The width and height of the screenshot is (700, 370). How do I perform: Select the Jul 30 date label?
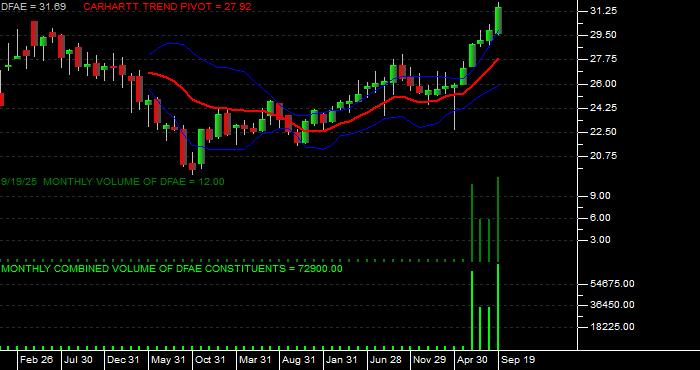(x=79, y=360)
